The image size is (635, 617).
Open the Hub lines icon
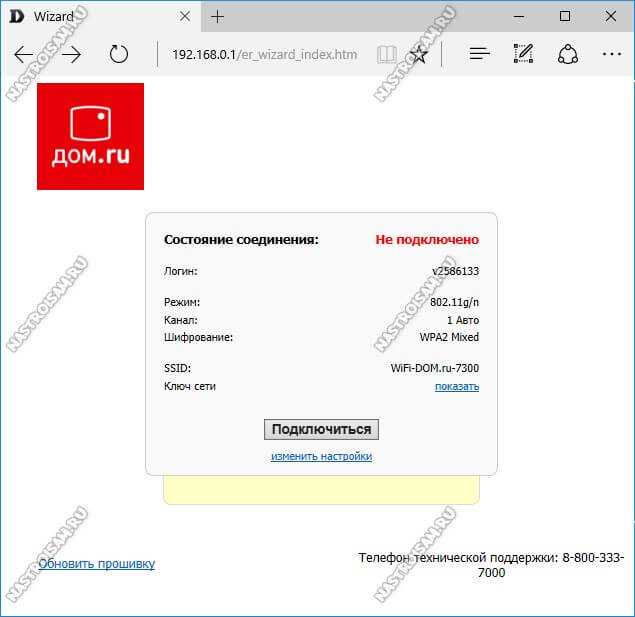pos(479,54)
